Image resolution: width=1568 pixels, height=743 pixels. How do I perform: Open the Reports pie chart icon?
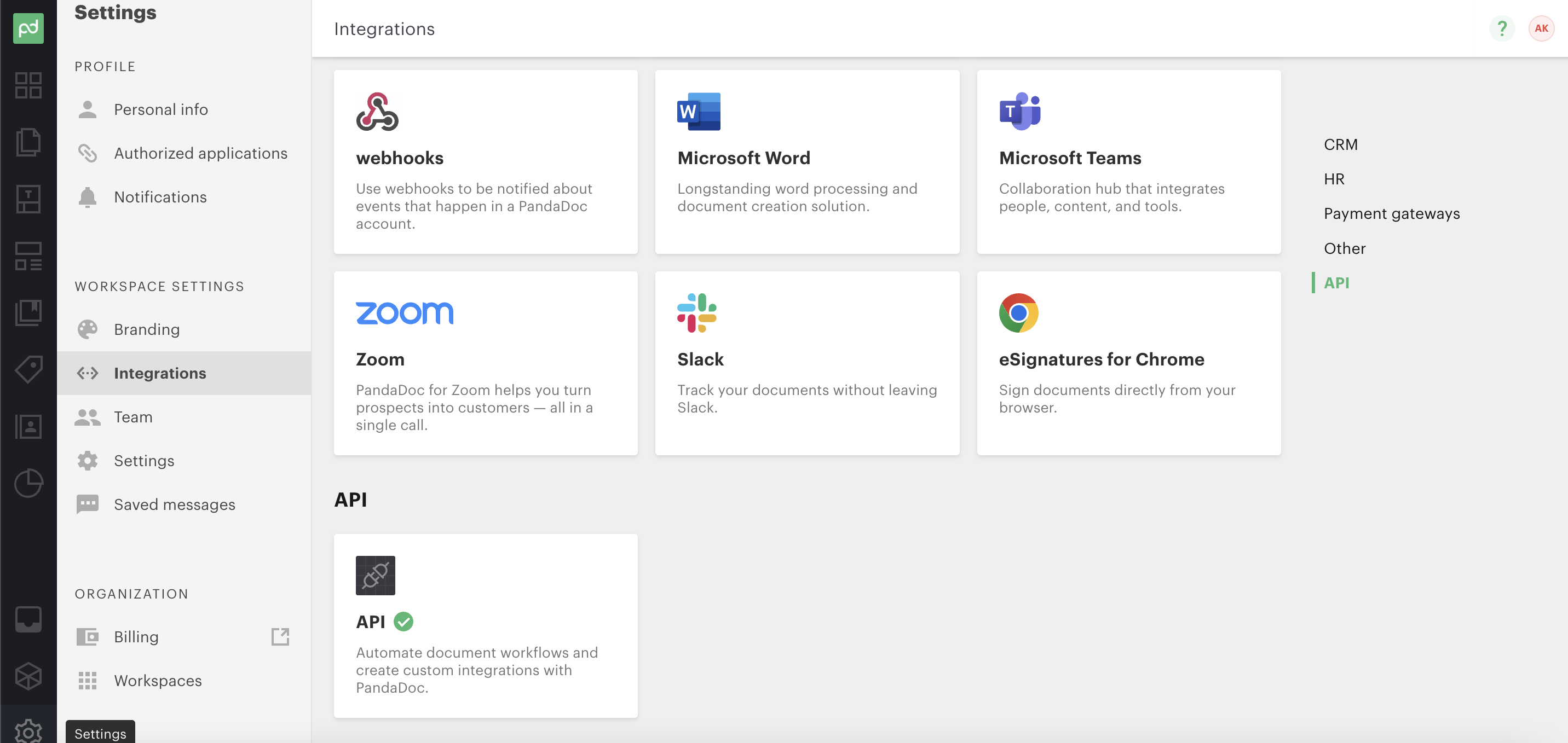[28, 484]
